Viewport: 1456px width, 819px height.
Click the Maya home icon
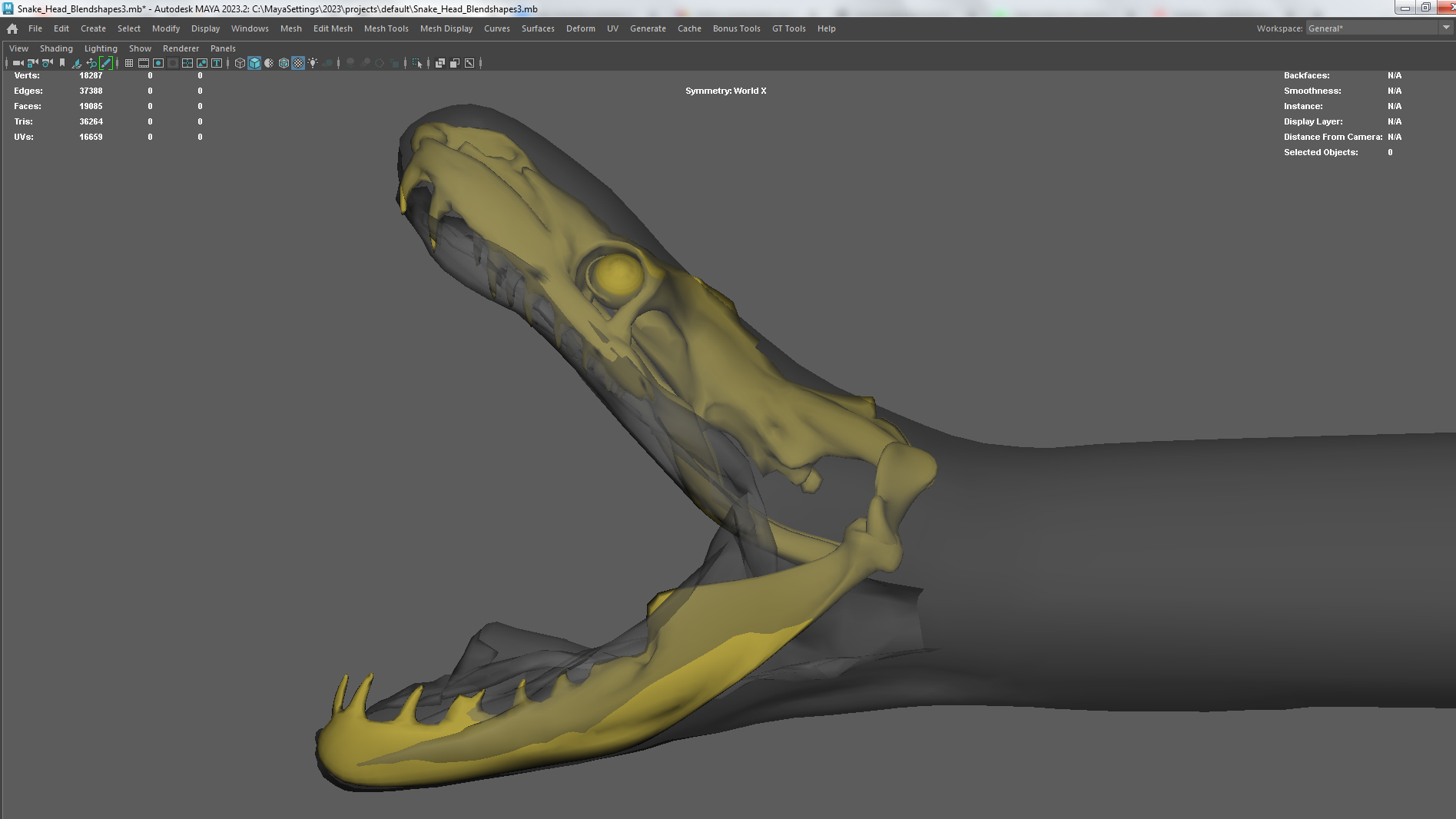pyautogui.click(x=12, y=28)
